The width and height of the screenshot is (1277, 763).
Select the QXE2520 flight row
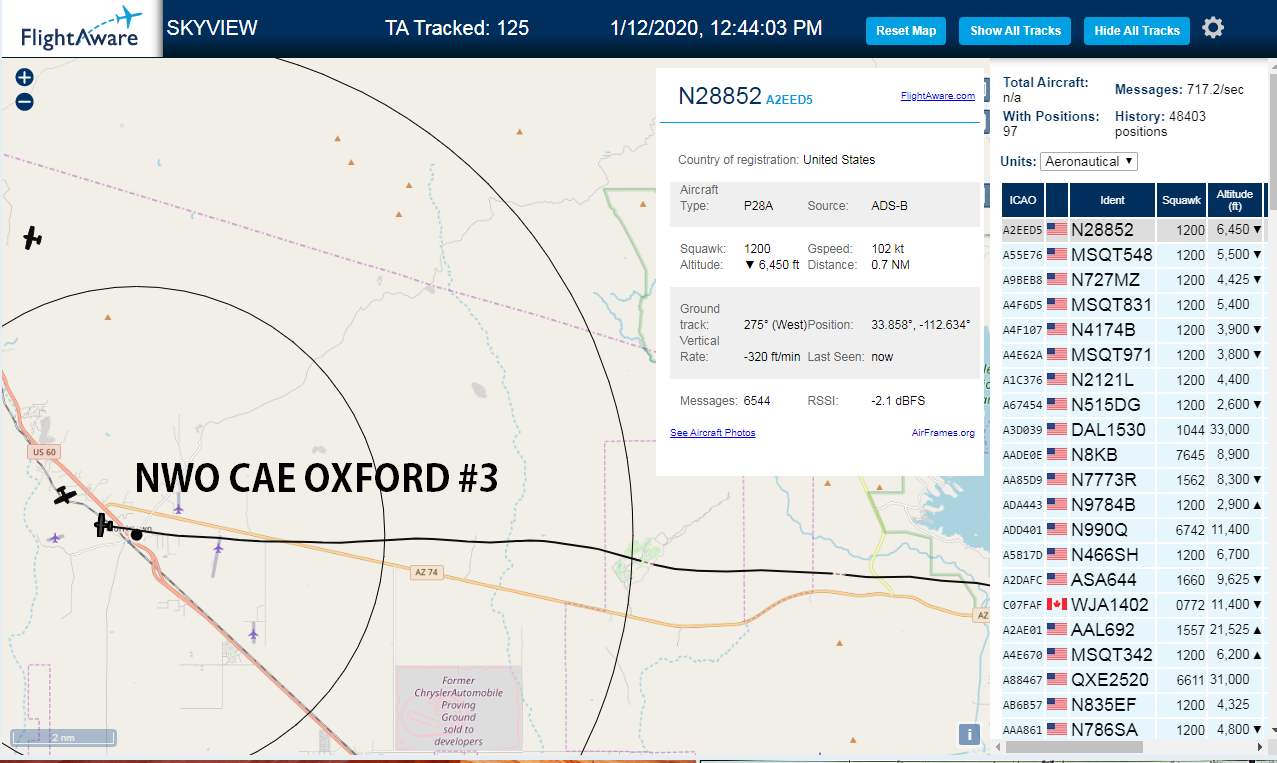tap(1133, 679)
